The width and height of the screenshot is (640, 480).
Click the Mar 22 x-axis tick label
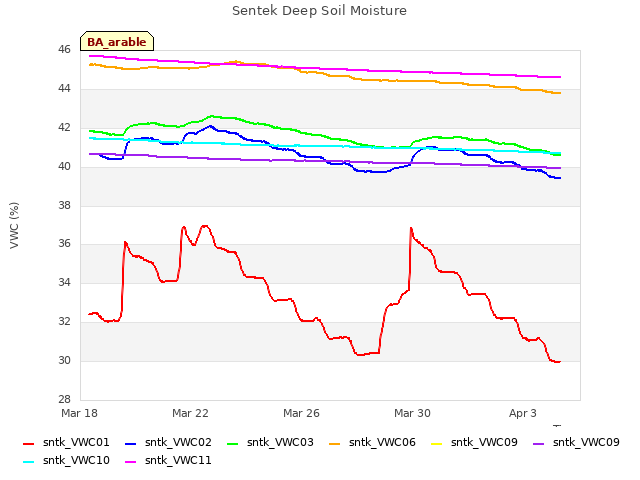pyautogui.click(x=190, y=413)
